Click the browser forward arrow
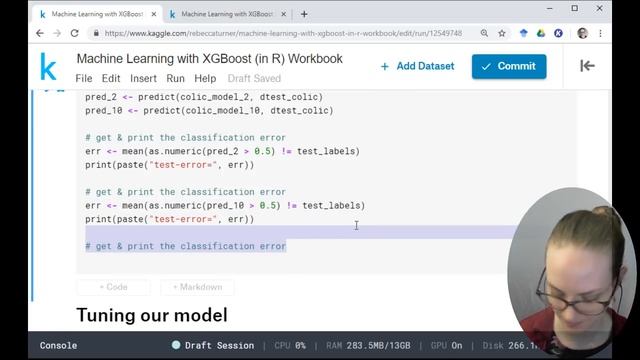This screenshot has height=360, width=640. pos(57,33)
